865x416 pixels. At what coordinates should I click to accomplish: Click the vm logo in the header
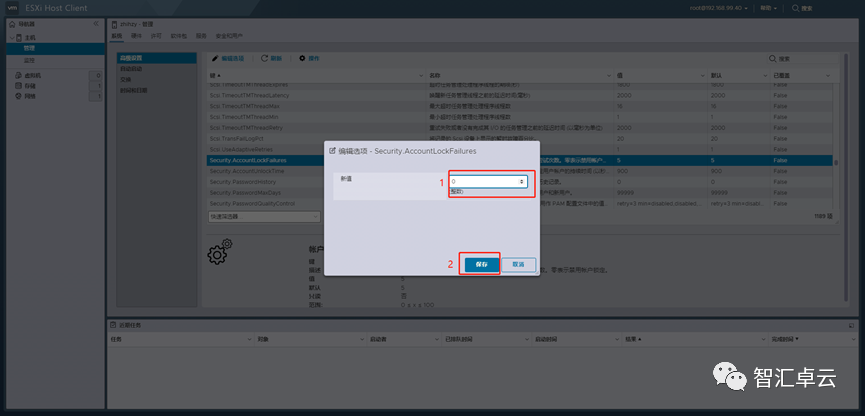pos(11,8)
